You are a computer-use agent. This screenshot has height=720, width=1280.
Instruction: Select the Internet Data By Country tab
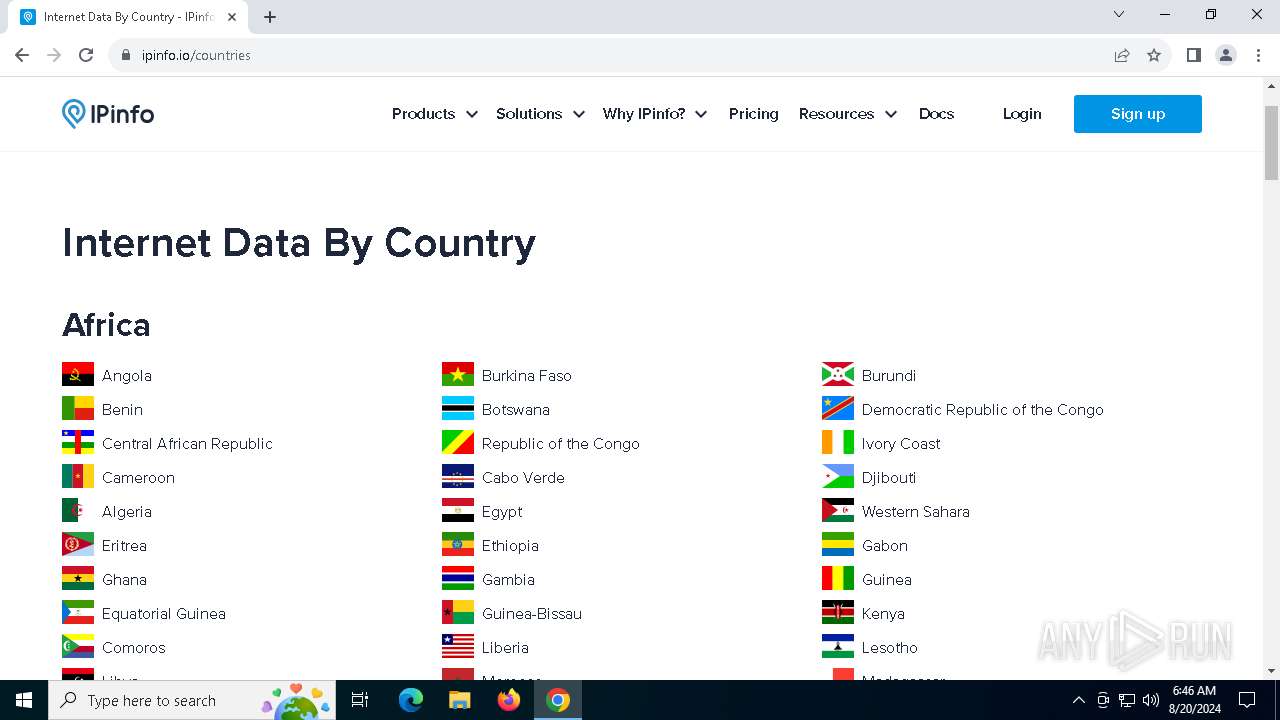click(128, 17)
